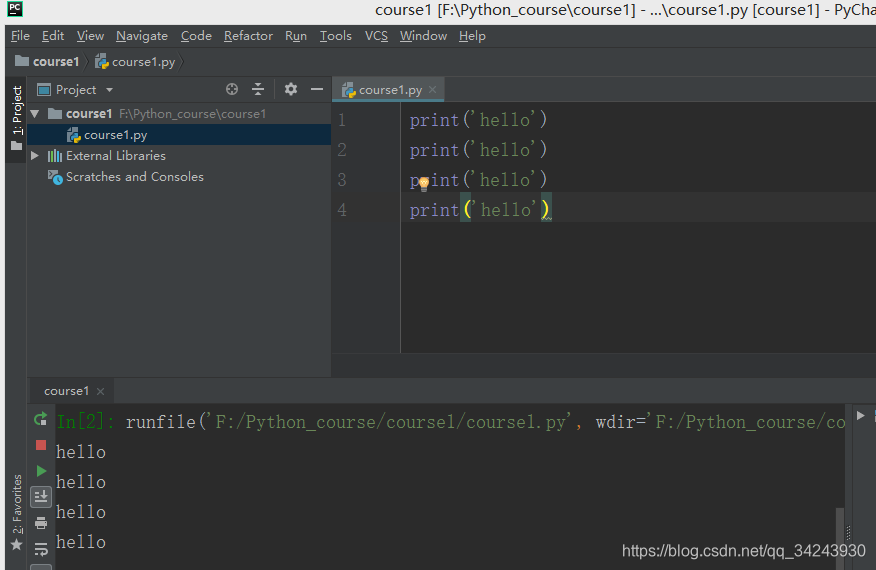Open the View menu
876x570 pixels.
click(90, 36)
